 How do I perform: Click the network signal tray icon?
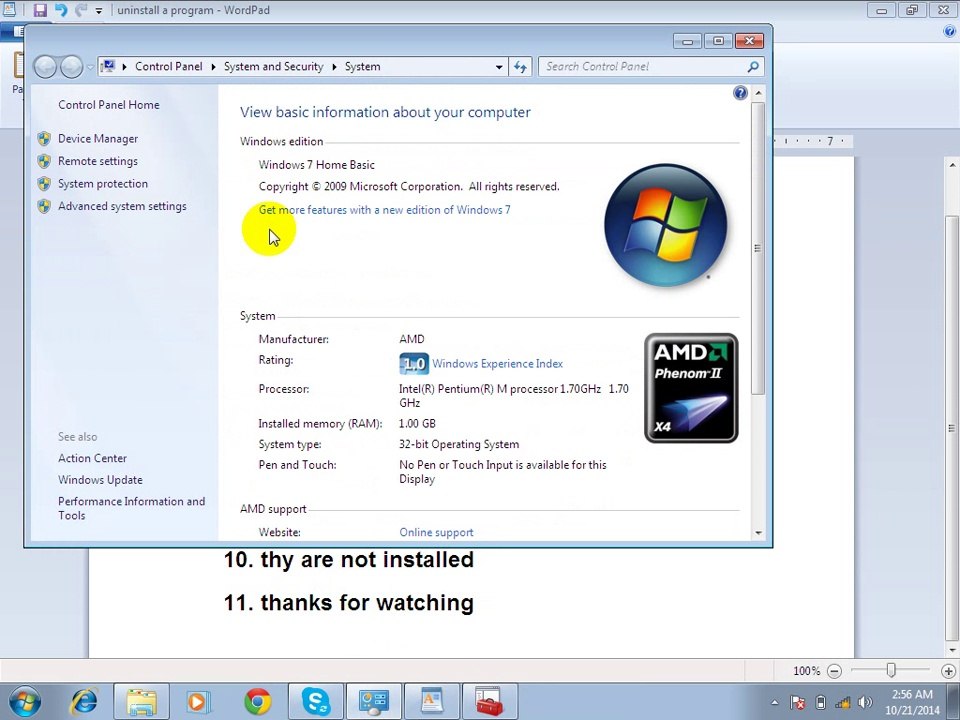(x=844, y=702)
